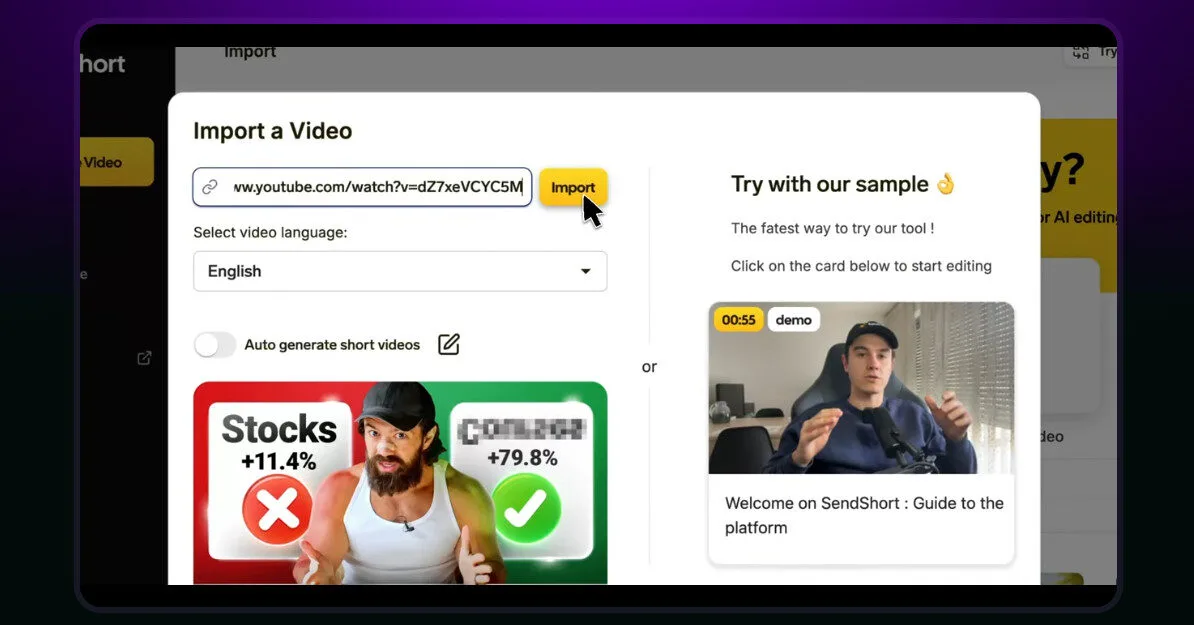Click the SendShort logo top left
Viewport: 1194px width, 625px height.
103,63
